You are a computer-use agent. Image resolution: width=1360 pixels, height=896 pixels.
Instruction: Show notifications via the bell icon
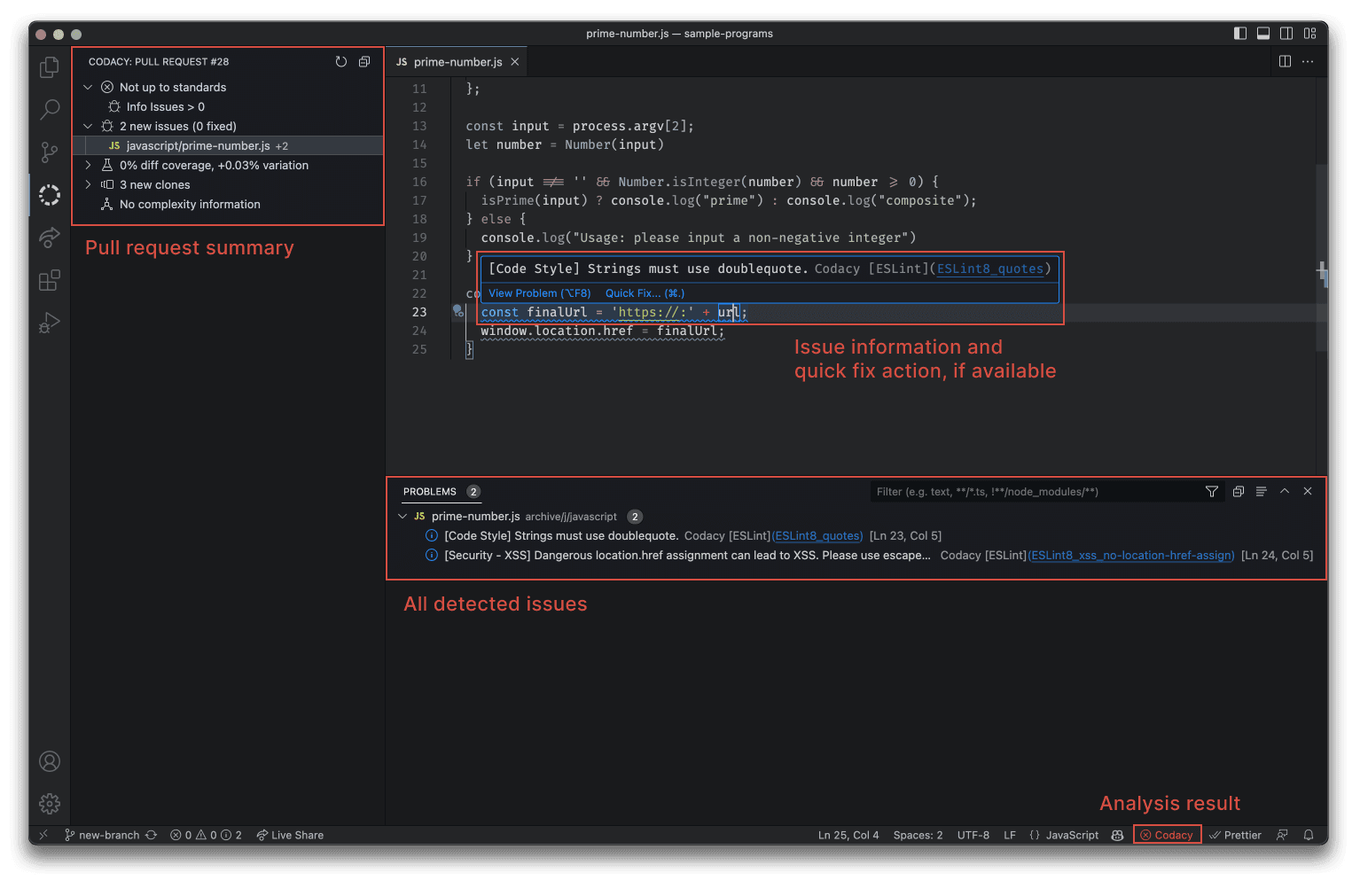tap(1309, 834)
